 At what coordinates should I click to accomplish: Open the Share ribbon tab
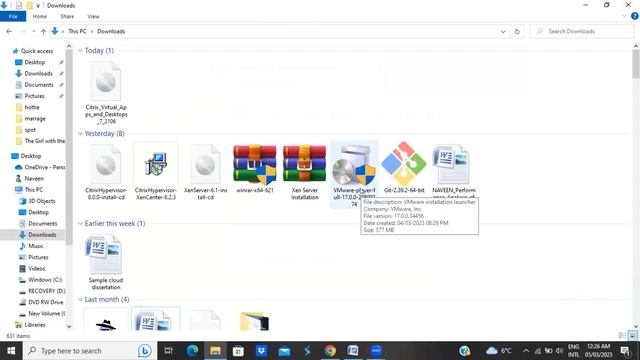[x=67, y=16]
